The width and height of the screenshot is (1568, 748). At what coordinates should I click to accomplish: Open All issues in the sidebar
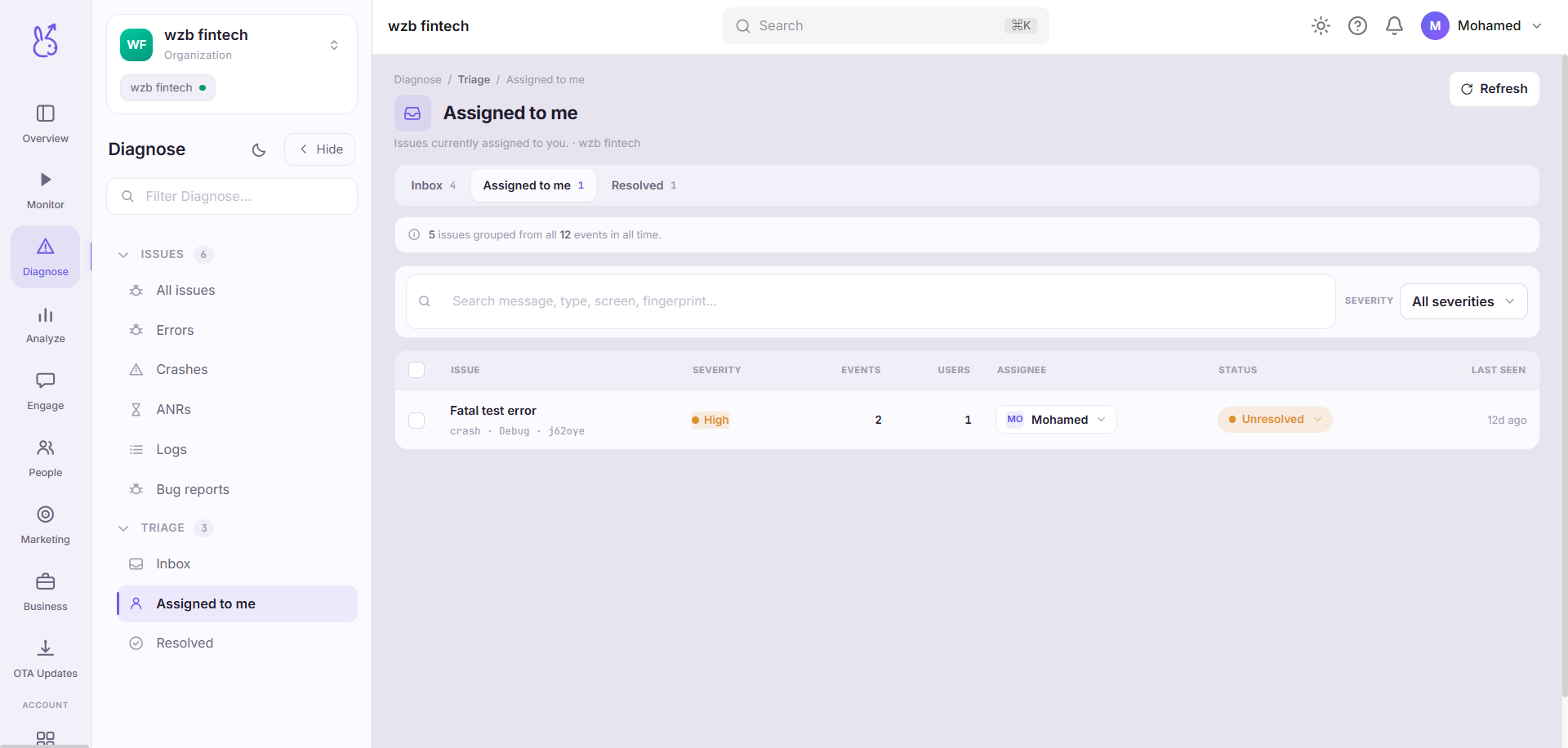pos(237,291)
